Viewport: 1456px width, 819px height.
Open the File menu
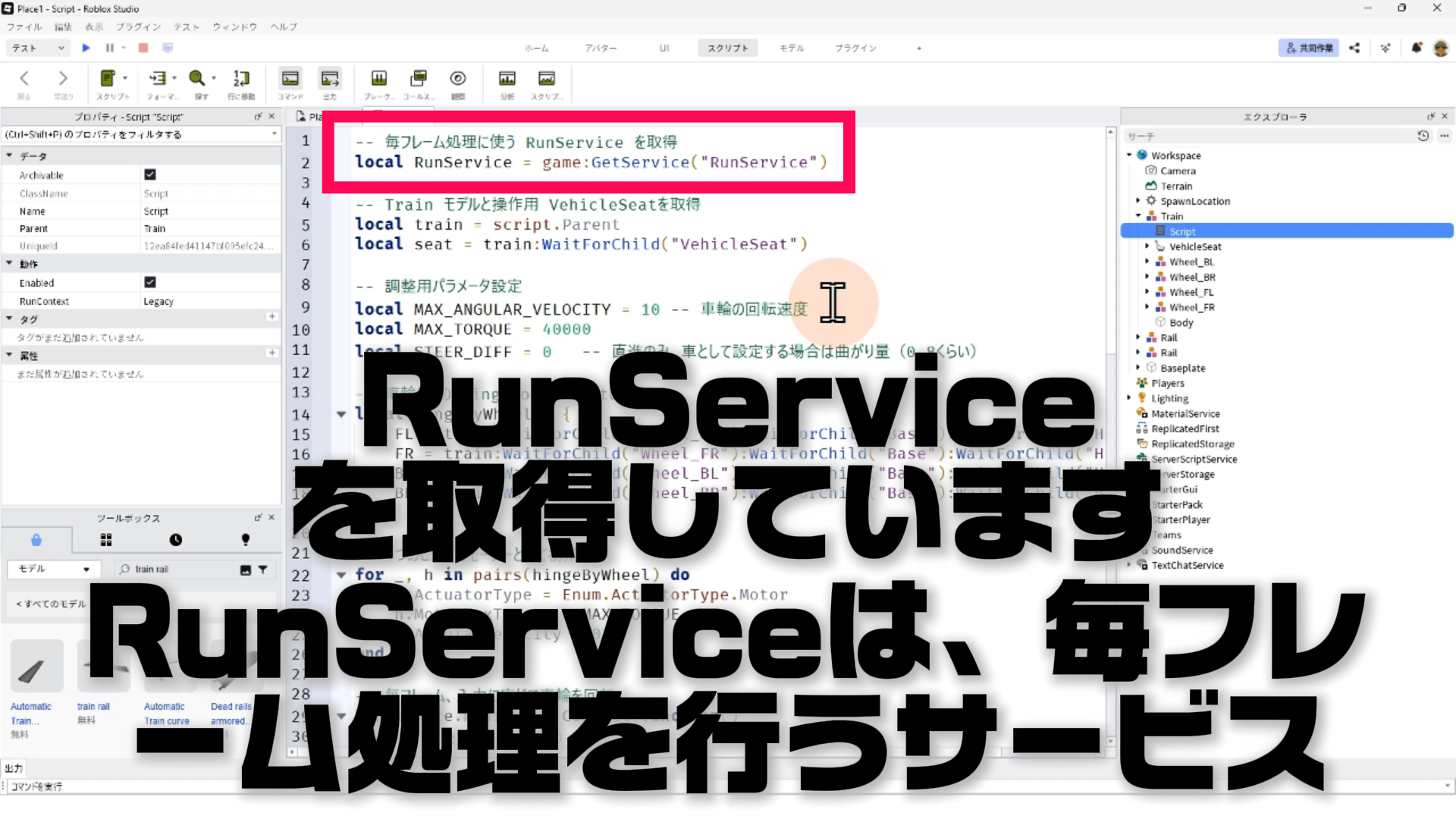click(x=24, y=27)
